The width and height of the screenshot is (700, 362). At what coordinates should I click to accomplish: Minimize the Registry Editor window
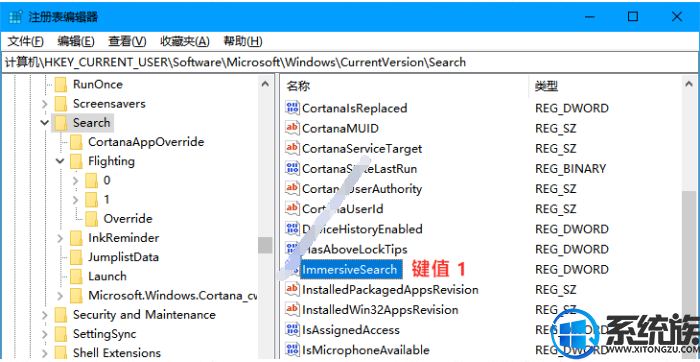pyautogui.click(x=589, y=17)
